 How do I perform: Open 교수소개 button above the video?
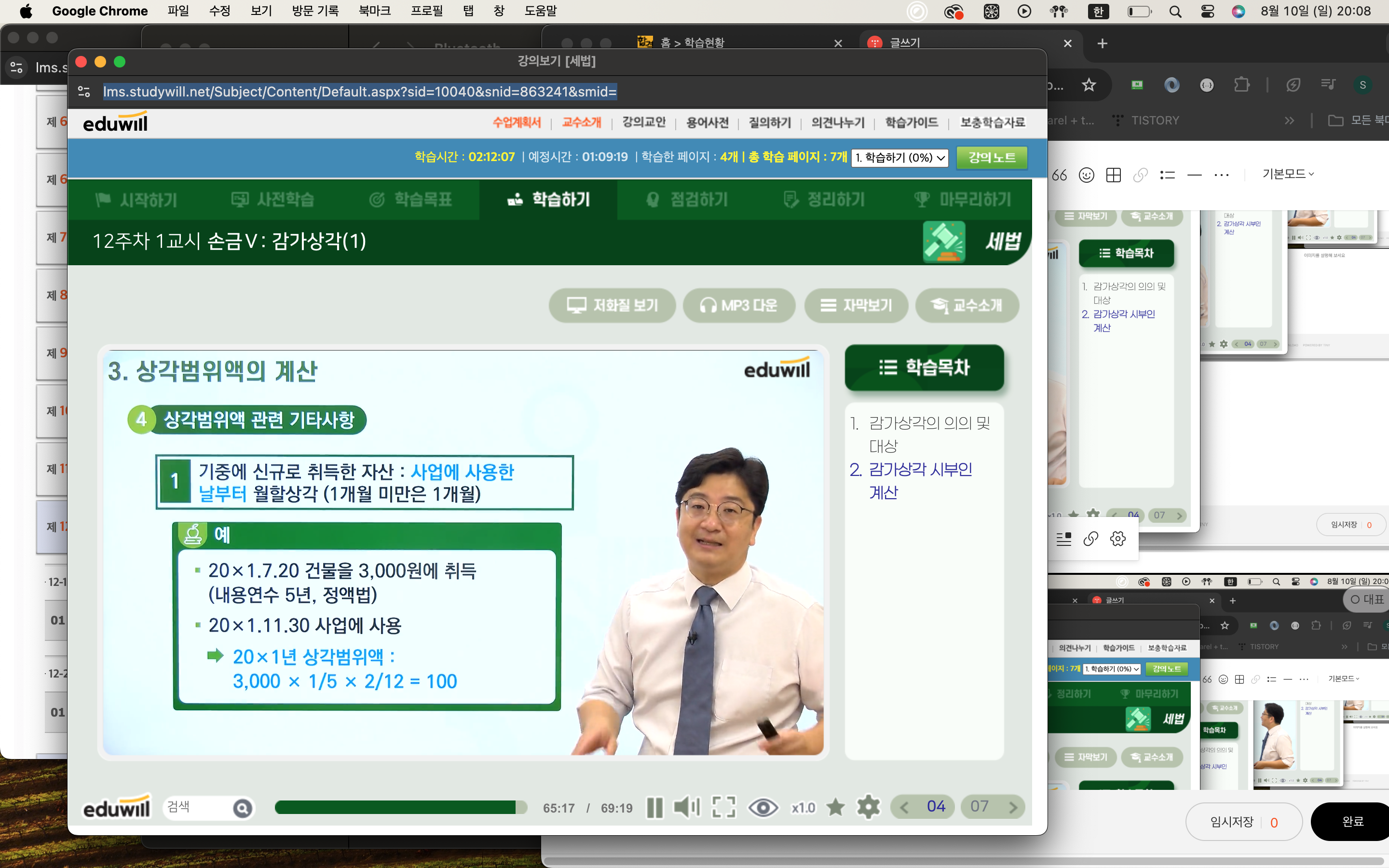click(x=967, y=305)
